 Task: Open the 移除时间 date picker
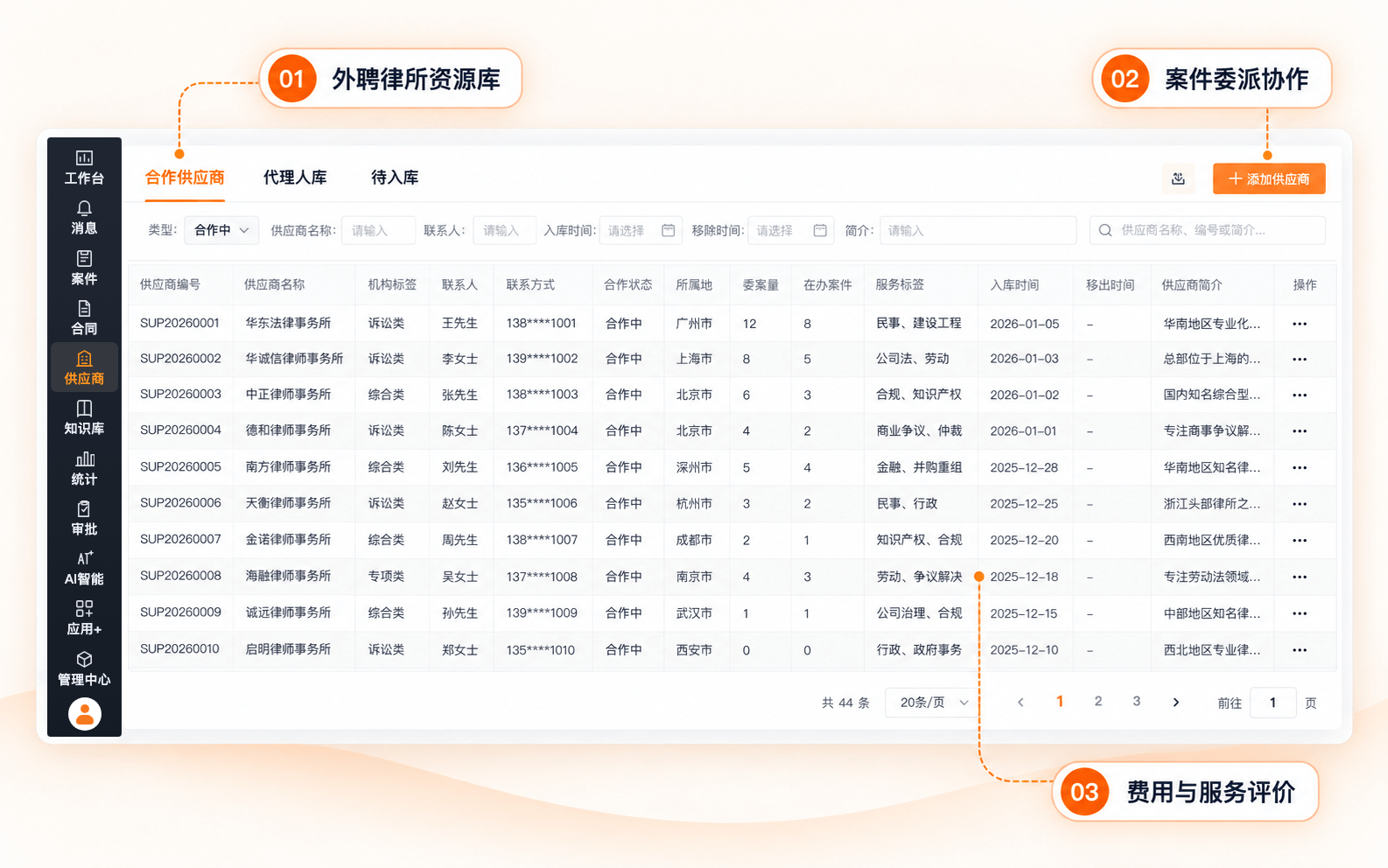790,230
